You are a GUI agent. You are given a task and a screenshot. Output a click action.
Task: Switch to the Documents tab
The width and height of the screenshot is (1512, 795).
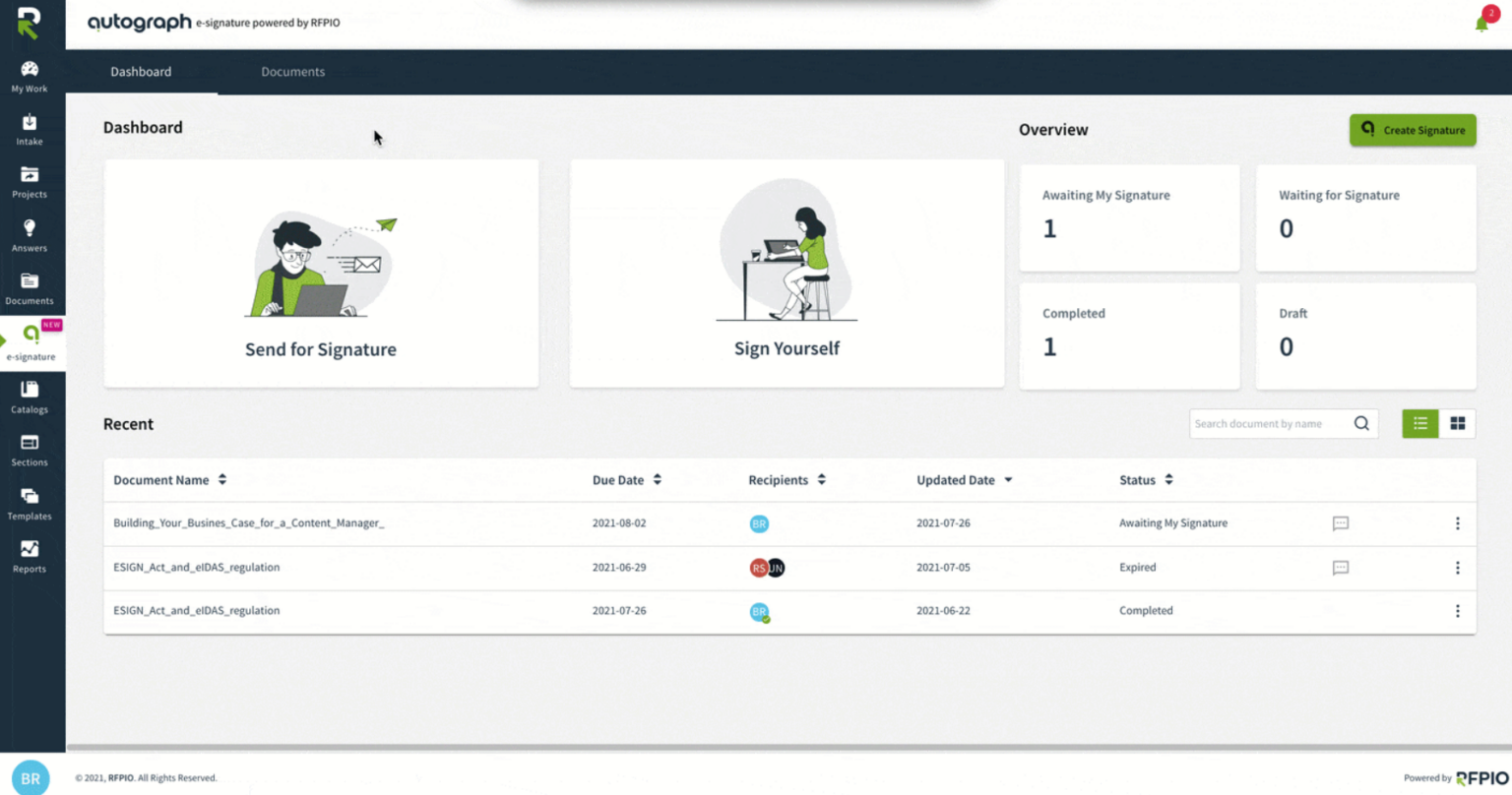(x=293, y=71)
